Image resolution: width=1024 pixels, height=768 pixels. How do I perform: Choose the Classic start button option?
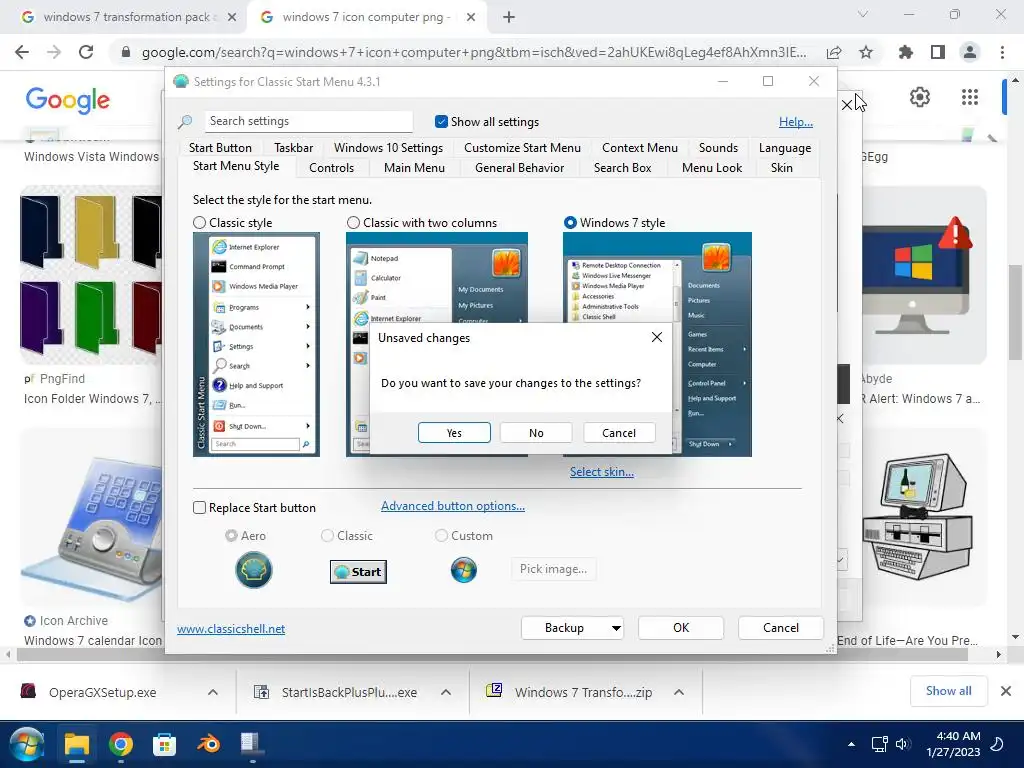tap(327, 536)
